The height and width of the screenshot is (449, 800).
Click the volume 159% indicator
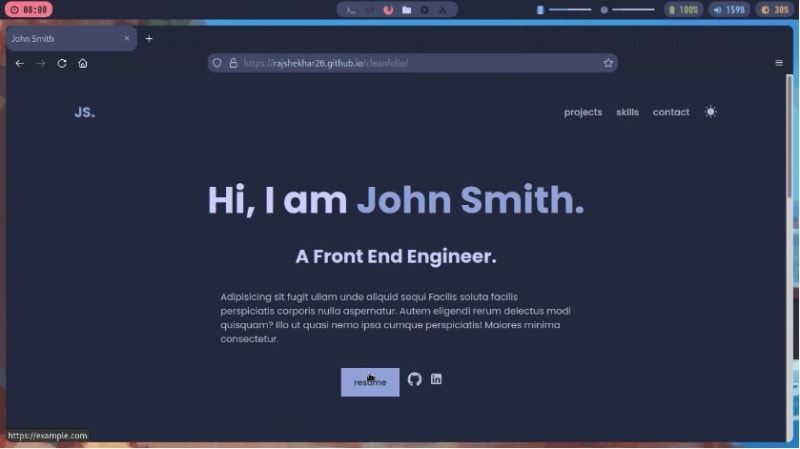click(x=729, y=9)
